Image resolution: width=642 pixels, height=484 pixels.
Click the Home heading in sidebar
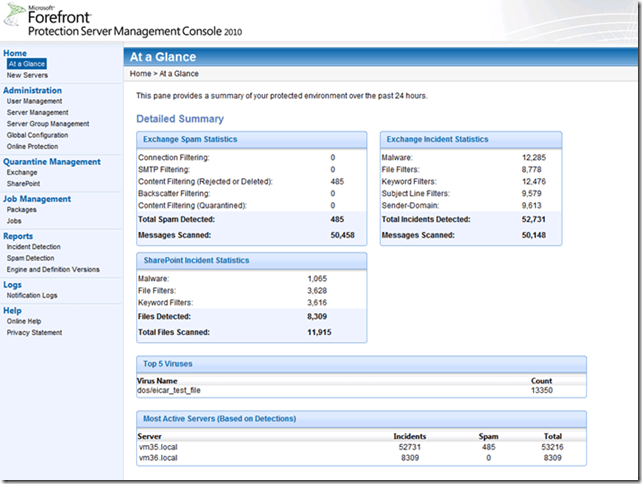(x=15, y=53)
